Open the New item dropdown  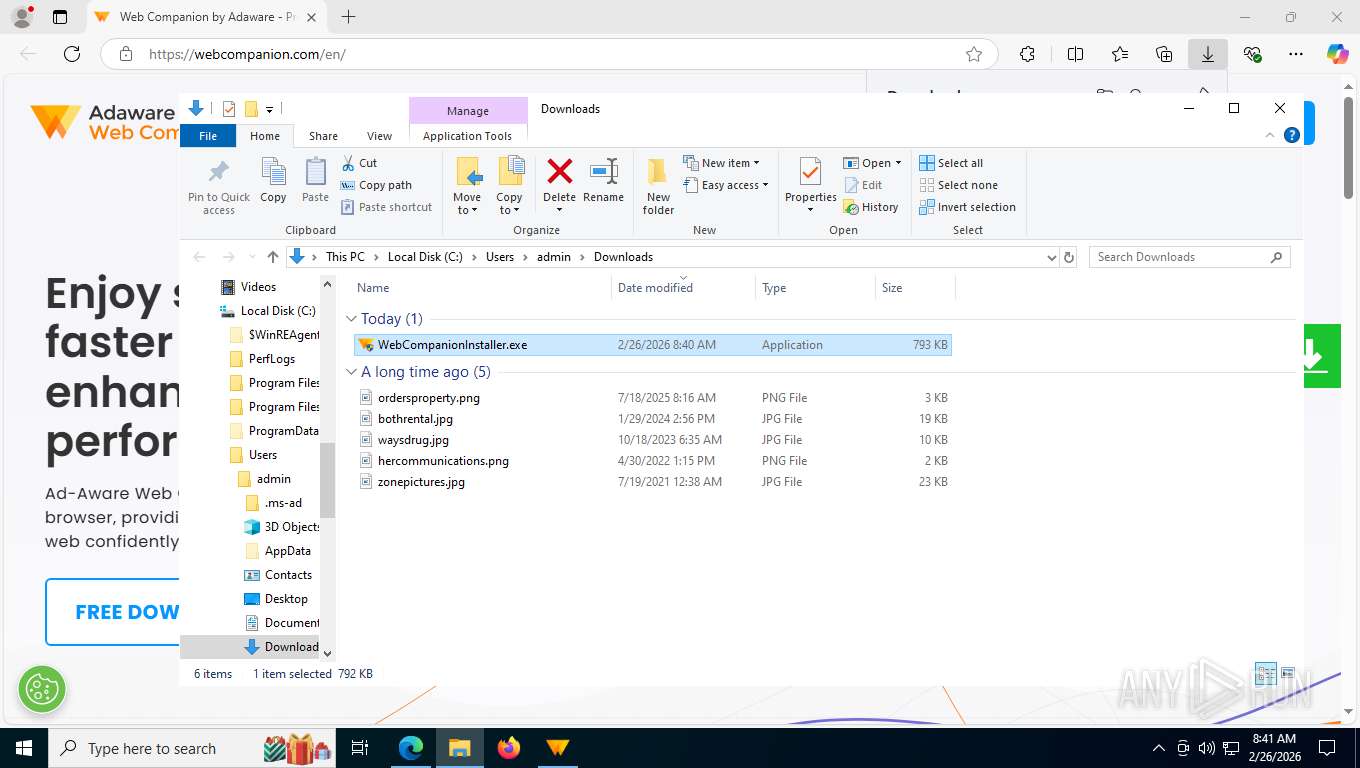(x=722, y=163)
